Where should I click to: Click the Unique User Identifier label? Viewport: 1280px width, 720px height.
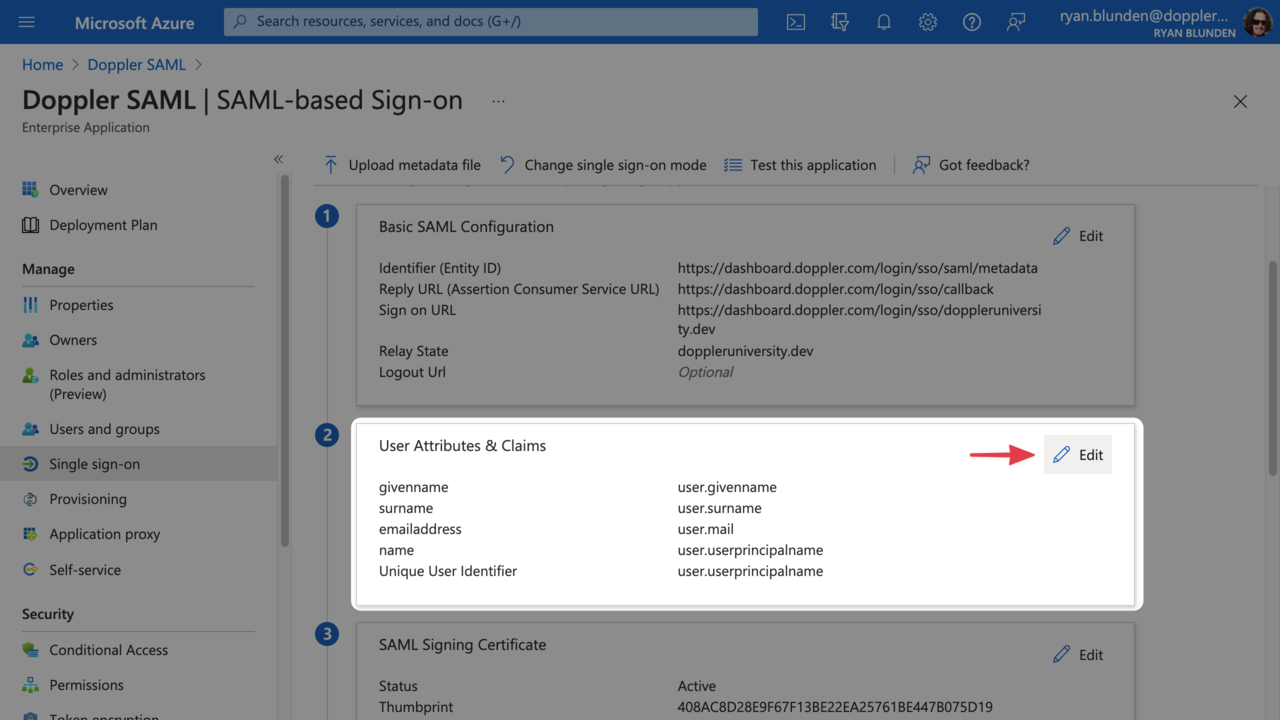click(448, 571)
